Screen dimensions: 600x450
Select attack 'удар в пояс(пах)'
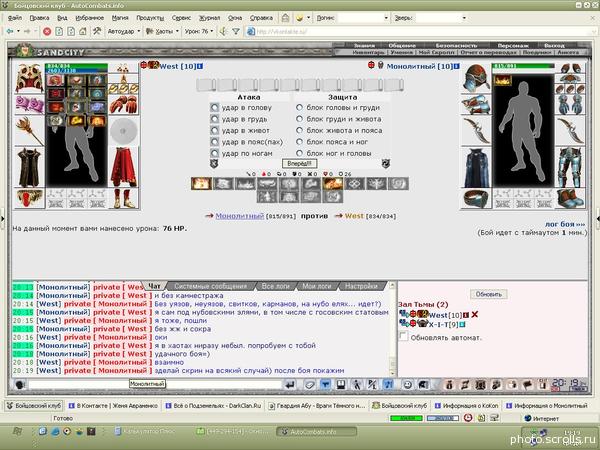click(x=215, y=142)
